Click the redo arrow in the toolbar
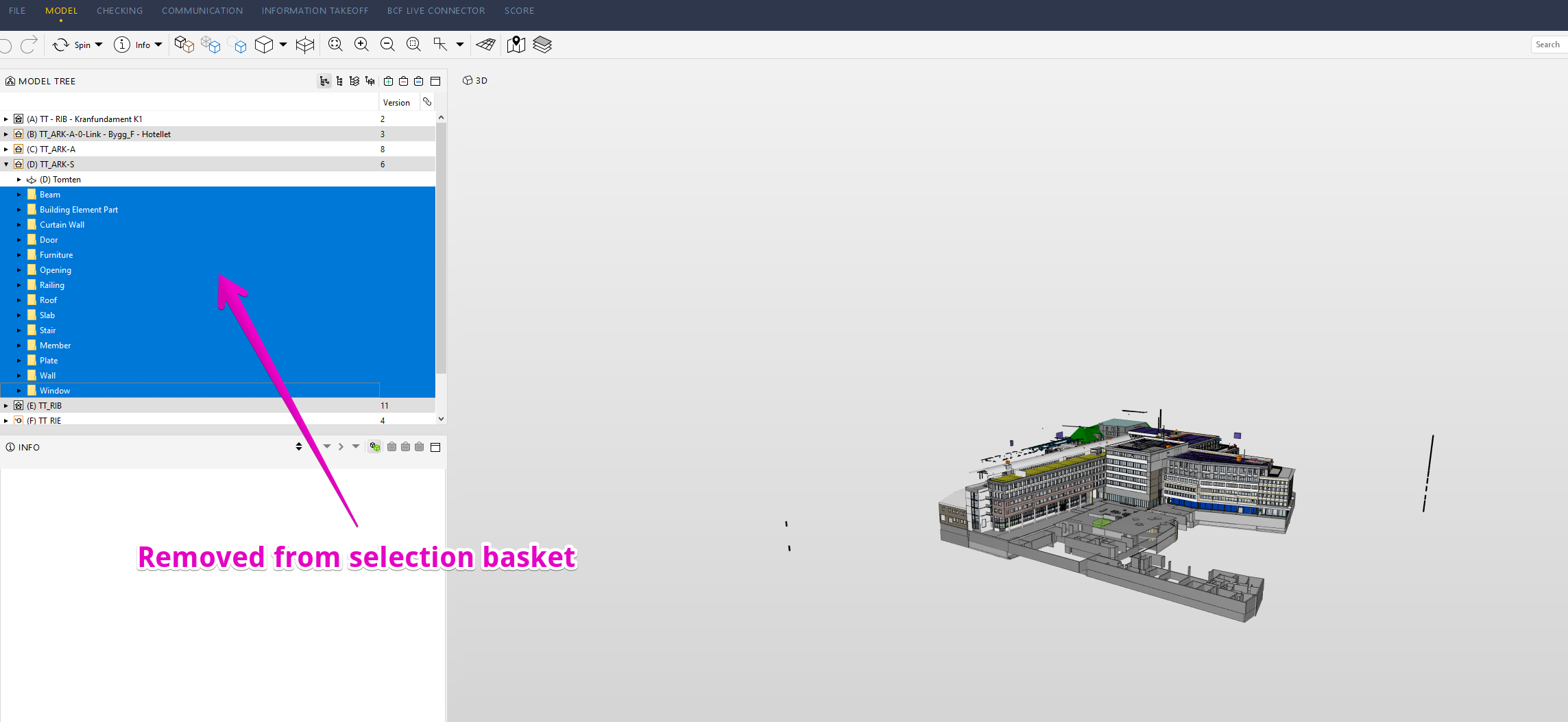The height and width of the screenshot is (722, 1568). pos(29,45)
